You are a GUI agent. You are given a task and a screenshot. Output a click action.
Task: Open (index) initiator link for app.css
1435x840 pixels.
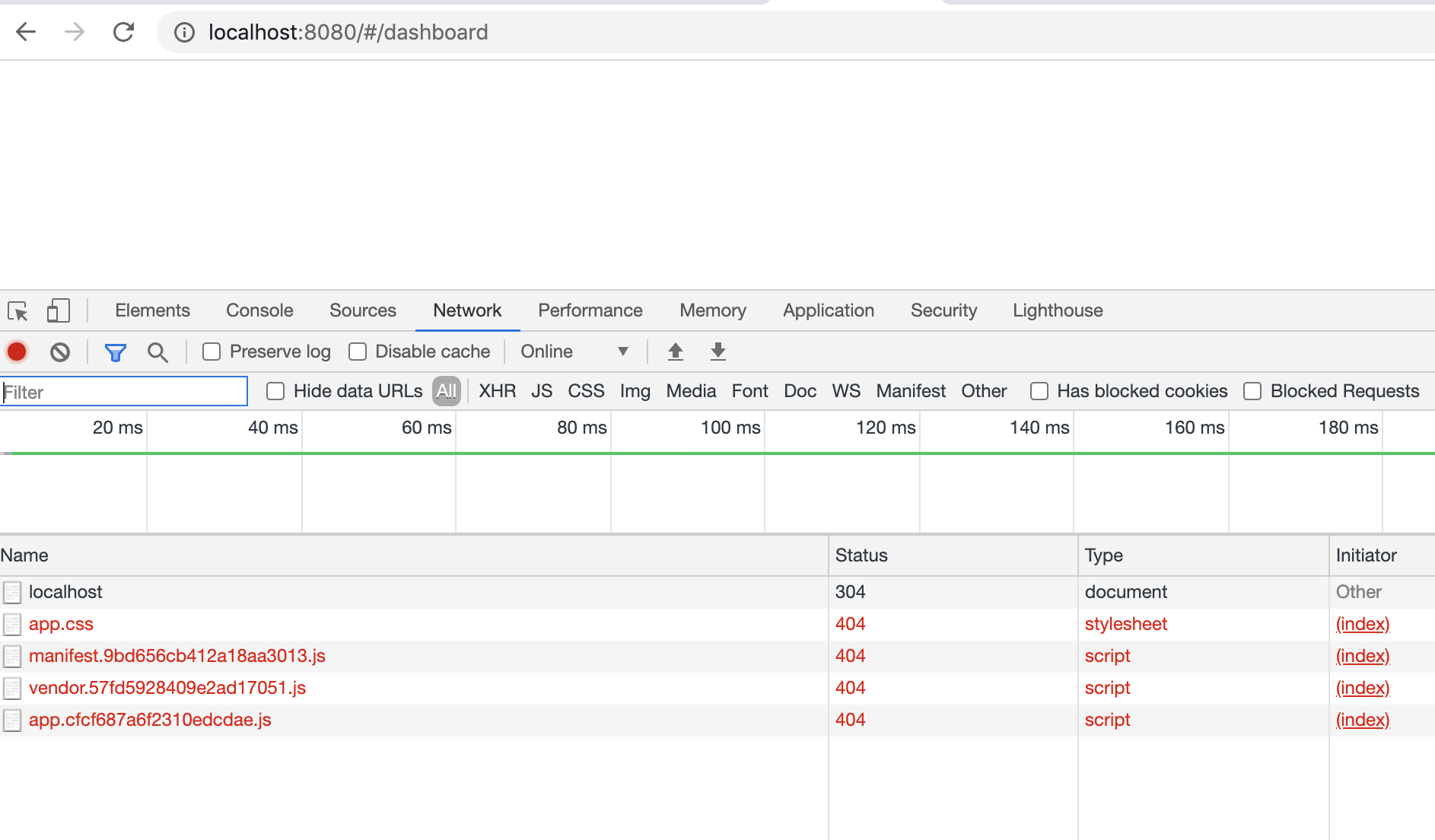tap(1363, 624)
